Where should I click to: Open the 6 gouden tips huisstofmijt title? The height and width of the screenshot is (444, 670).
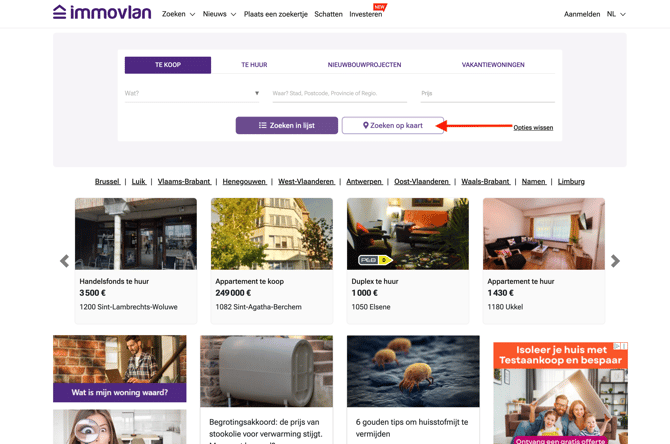tap(412, 428)
